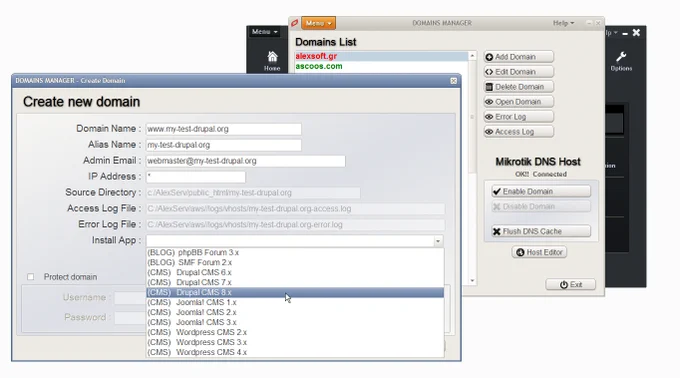Click Delete Domain button
Viewport: 680px width, 378px height.
click(x=519, y=87)
